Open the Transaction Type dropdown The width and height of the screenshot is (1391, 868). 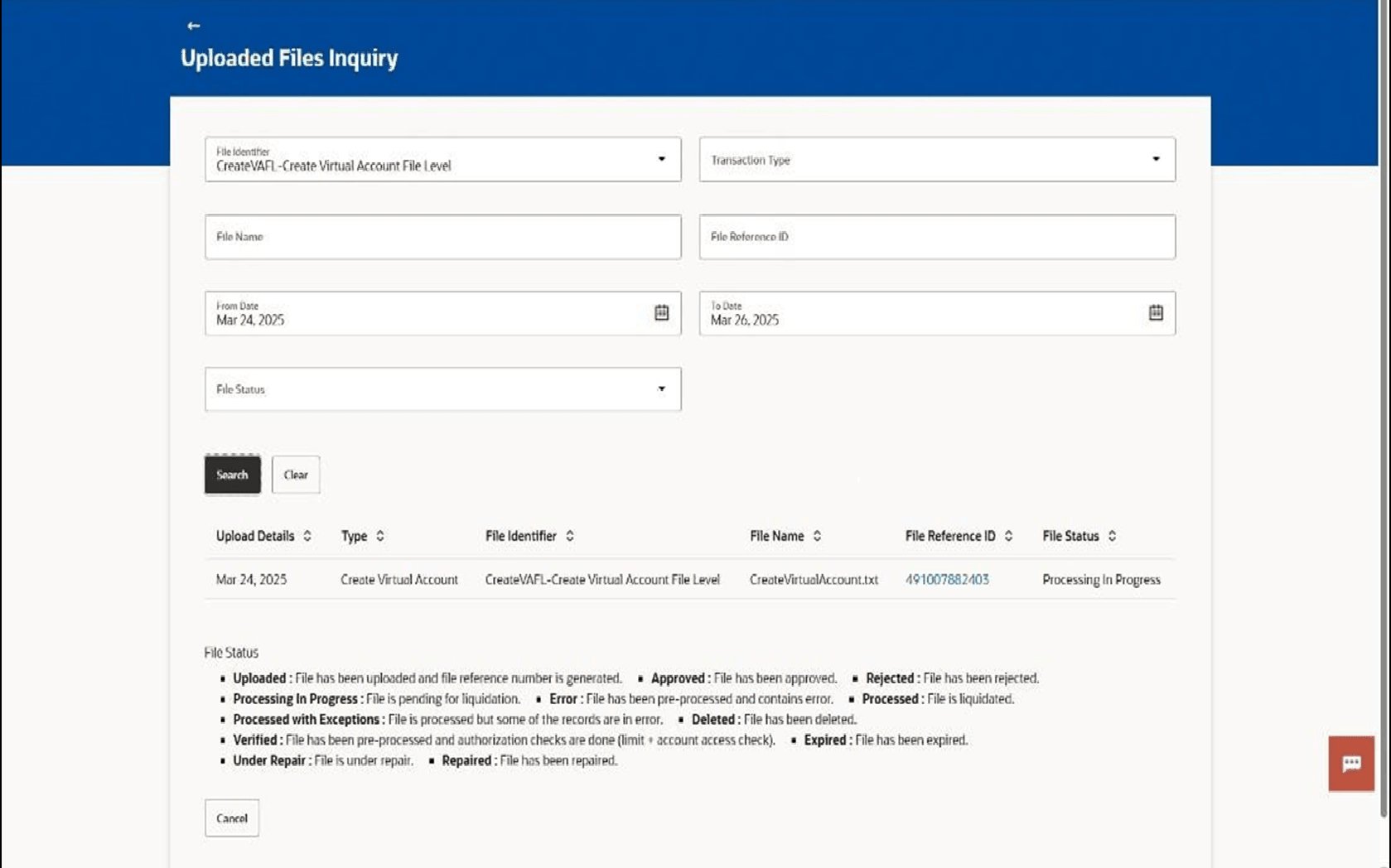1157,159
